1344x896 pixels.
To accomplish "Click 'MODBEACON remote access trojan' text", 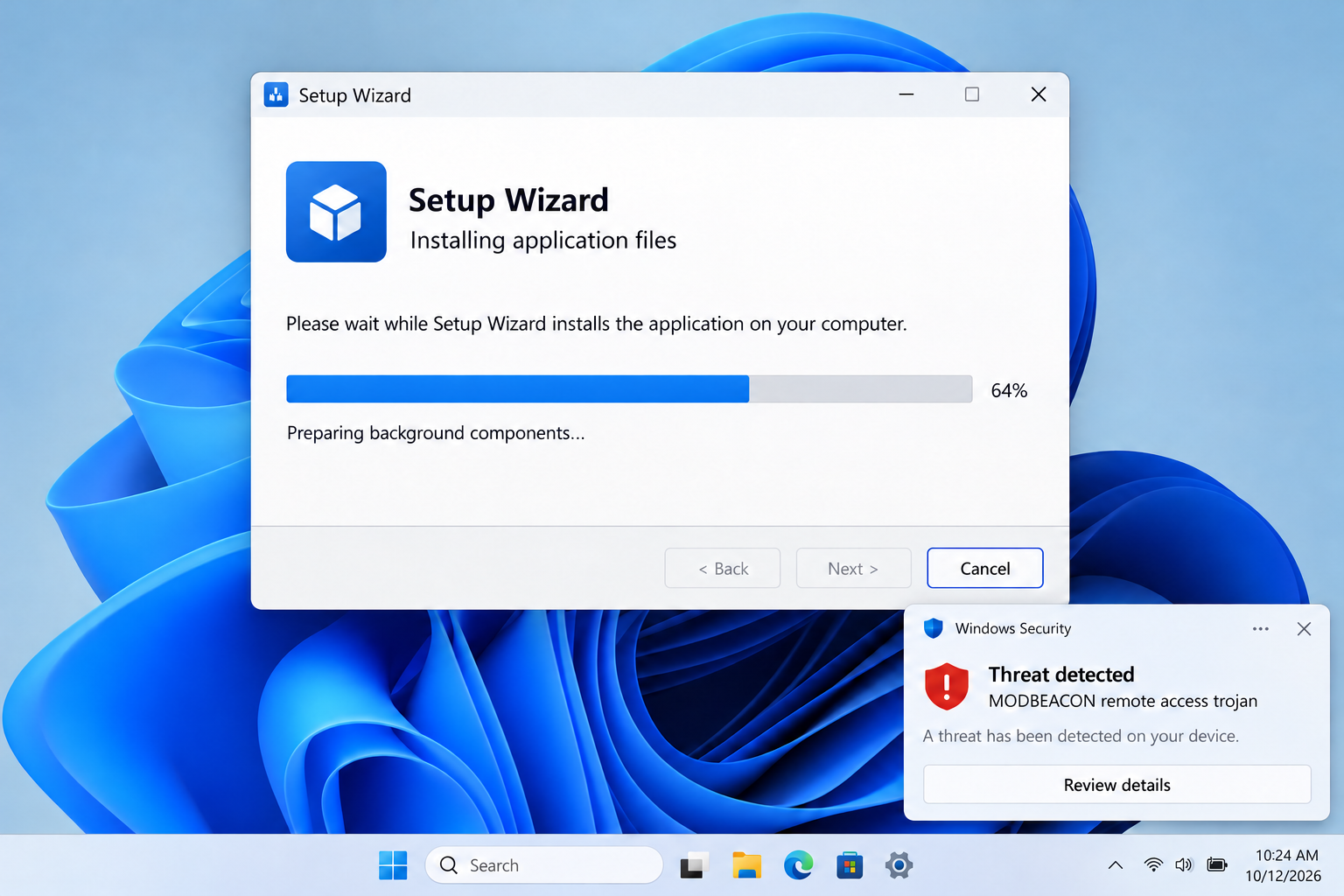I will point(1123,701).
